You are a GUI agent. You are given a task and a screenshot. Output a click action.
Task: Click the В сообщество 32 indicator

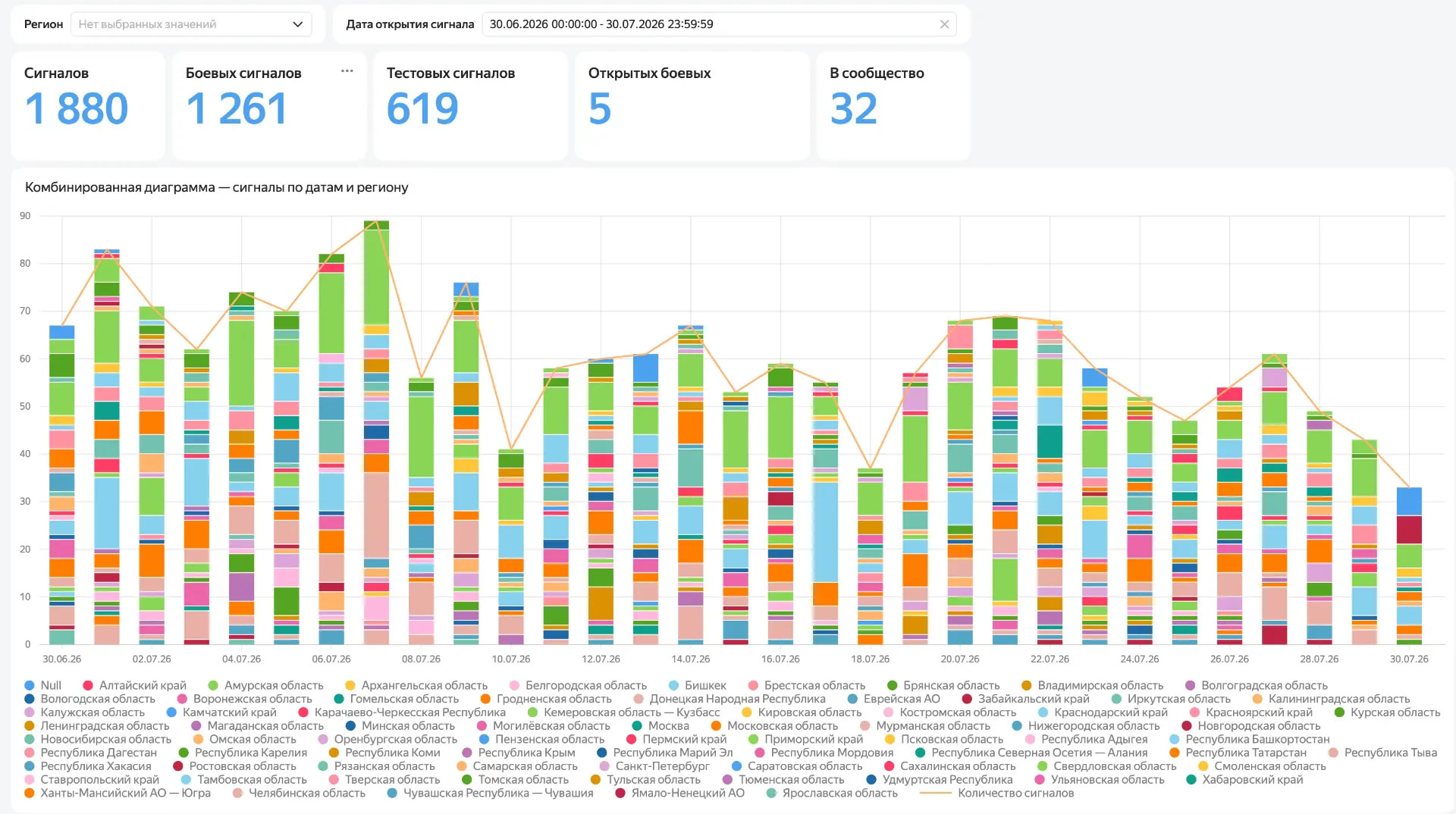[893, 106]
